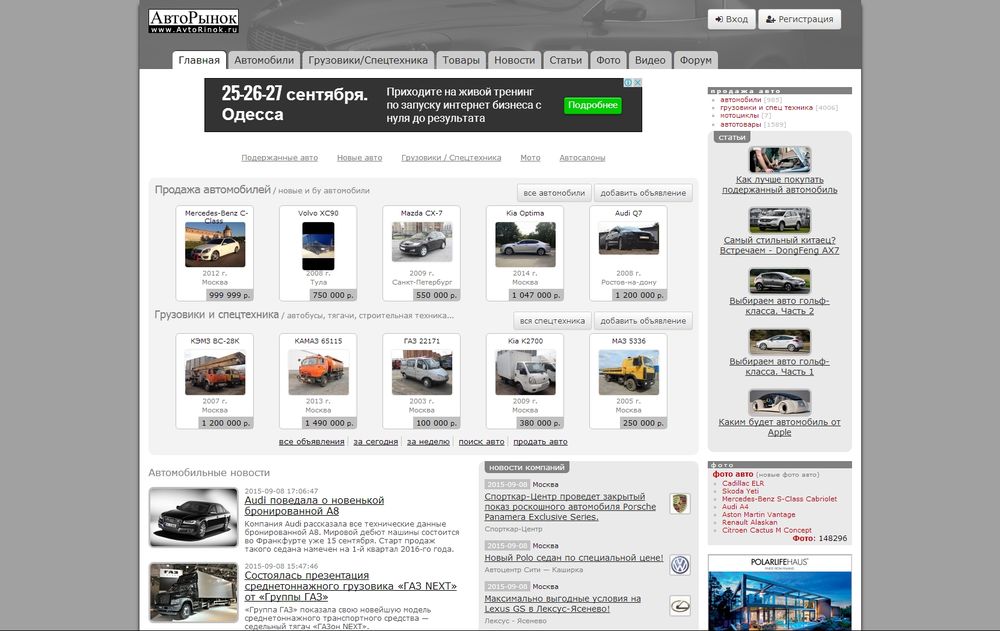Click the Porsche logo beside news item

[680, 503]
